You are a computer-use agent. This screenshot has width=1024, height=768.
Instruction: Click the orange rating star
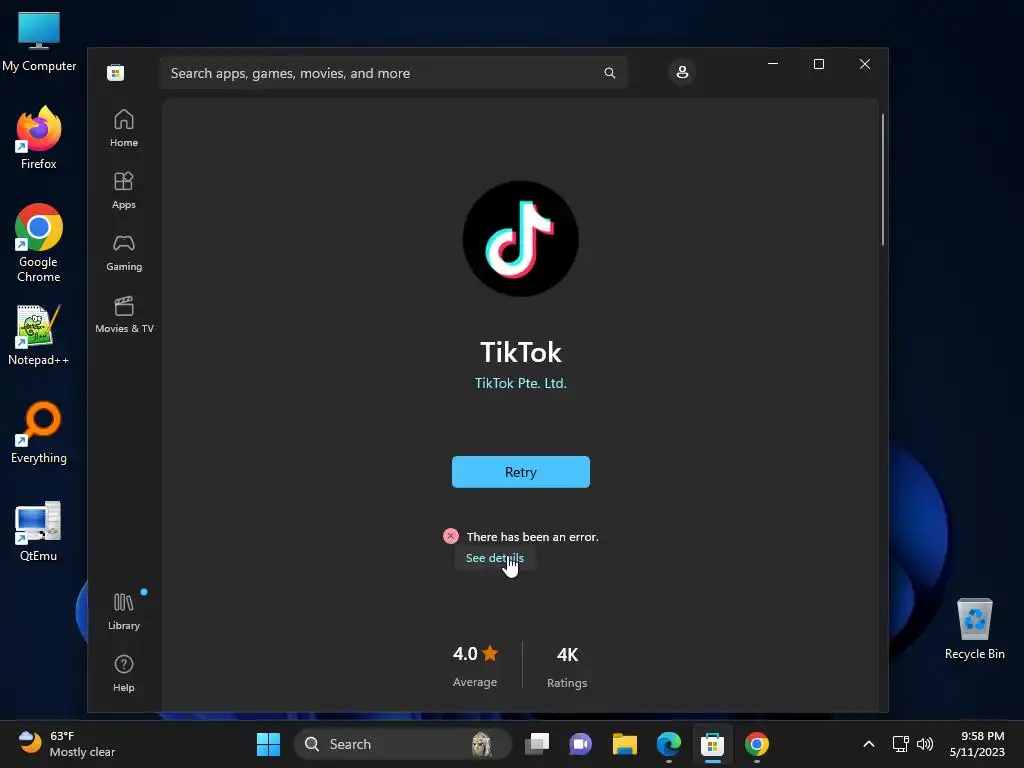click(x=490, y=653)
